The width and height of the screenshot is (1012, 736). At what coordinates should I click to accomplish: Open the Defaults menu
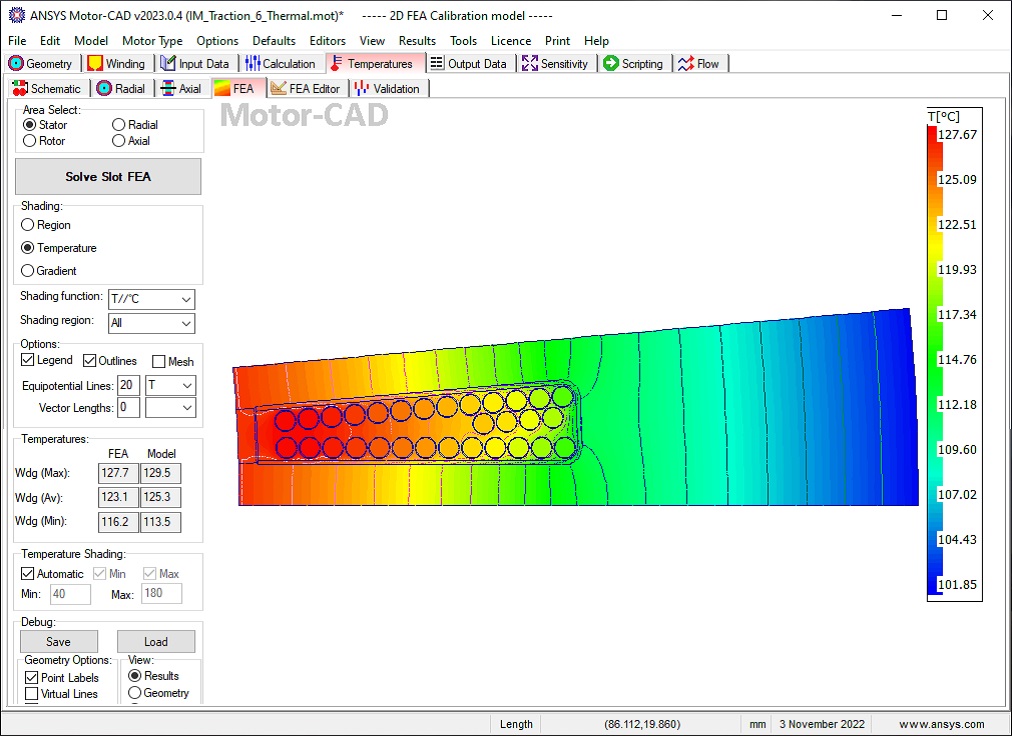coord(274,41)
